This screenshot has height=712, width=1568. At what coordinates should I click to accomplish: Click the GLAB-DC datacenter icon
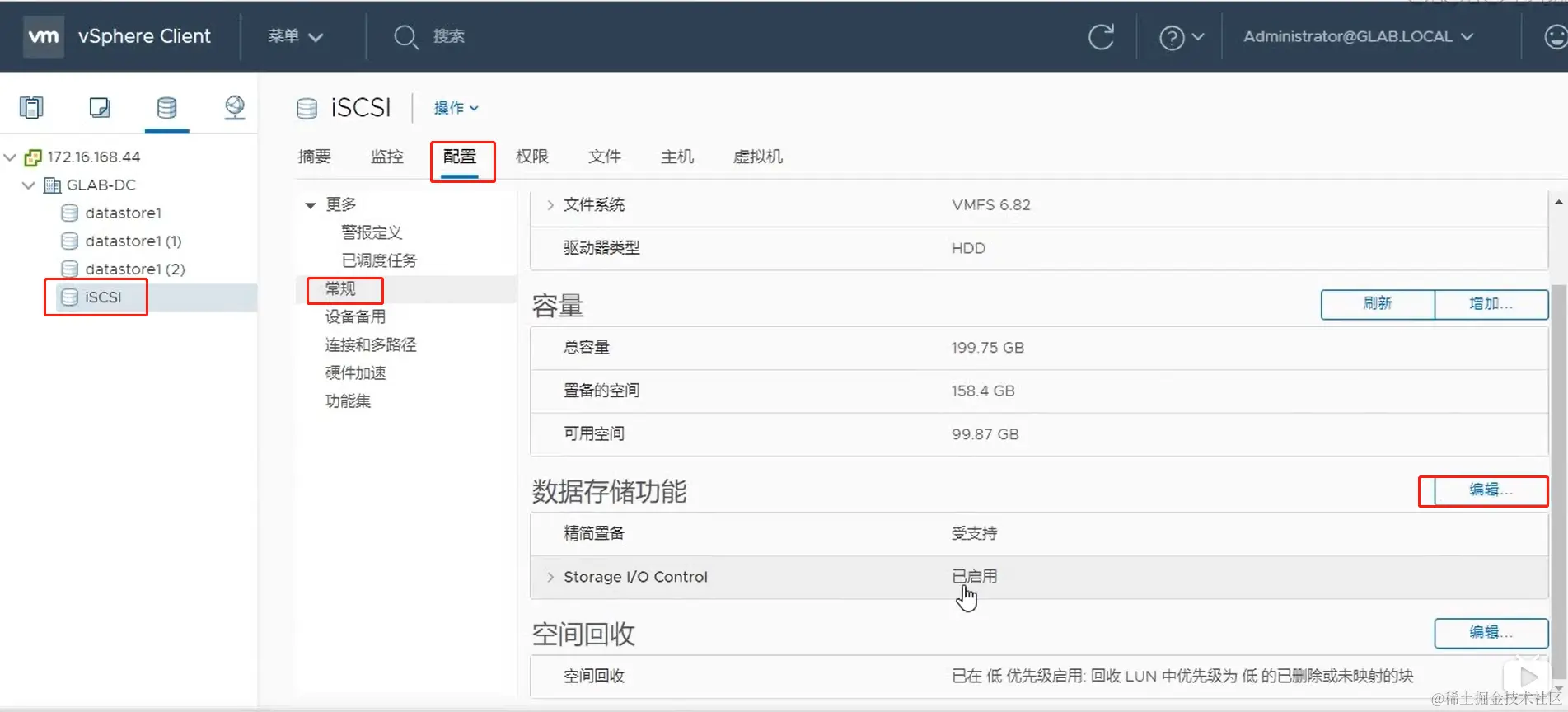click(52, 185)
